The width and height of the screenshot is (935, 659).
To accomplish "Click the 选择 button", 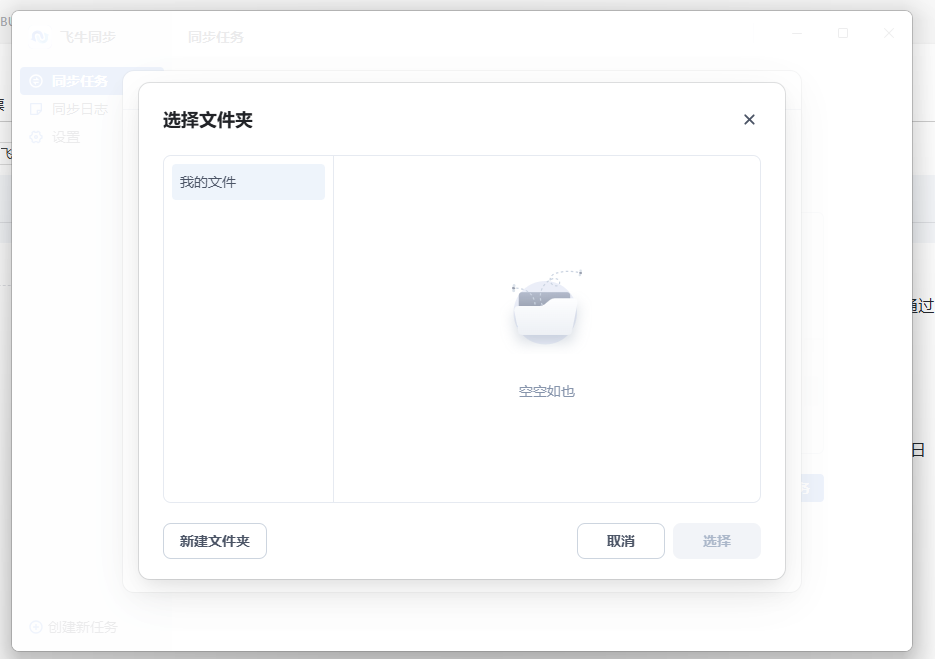I will [717, 541].
